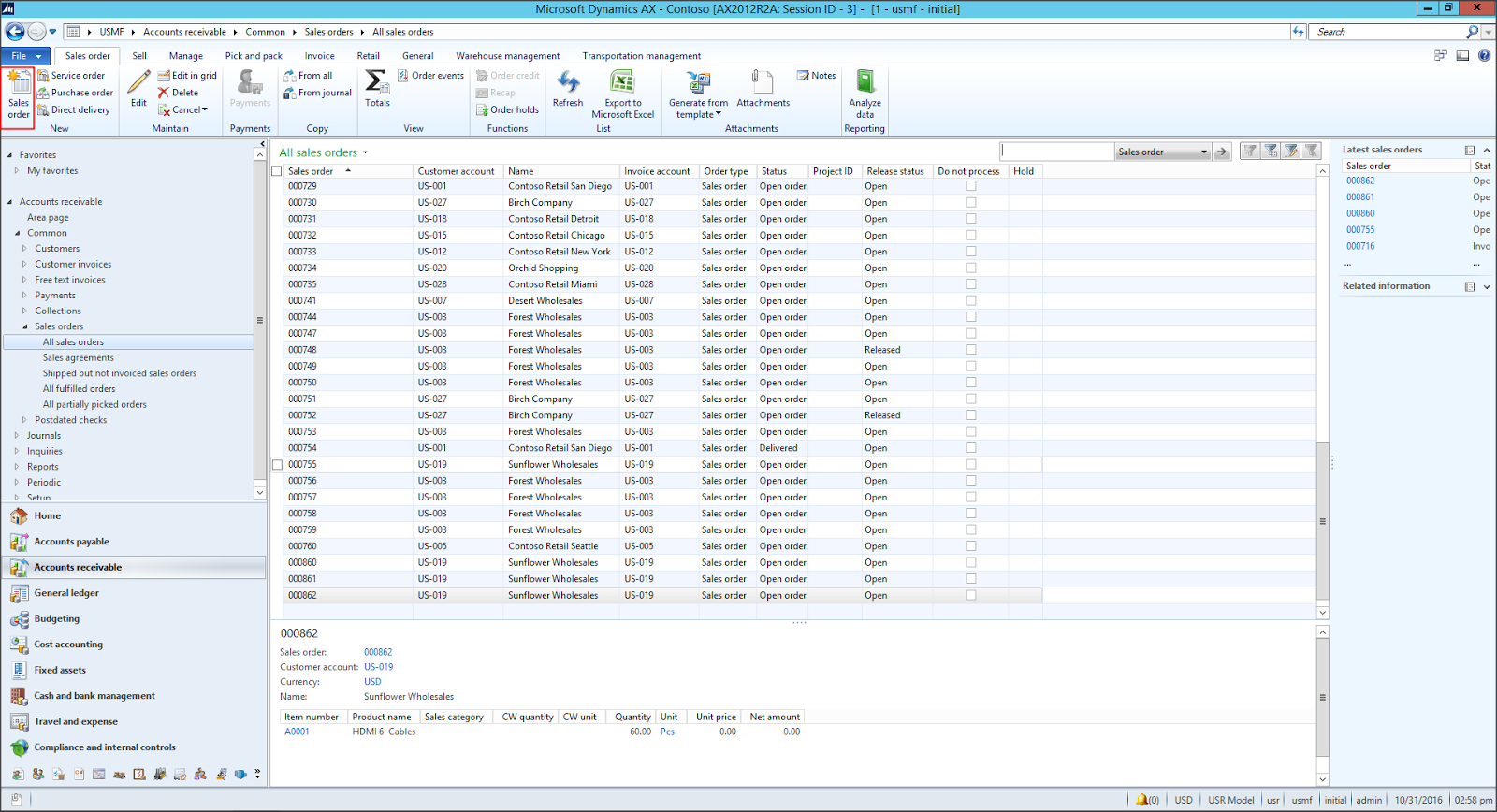Open item number link A0001
Viewport: 1497px width, 812px height.
(x=297, y=732)
